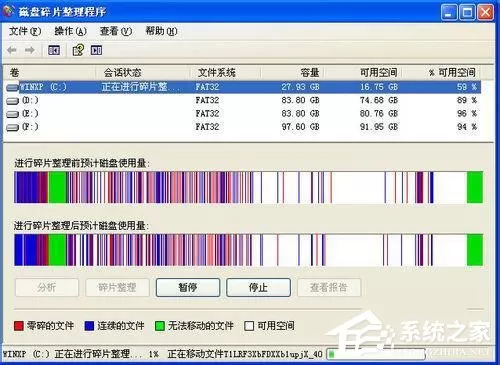Image resolution: width=500 pixels, height=365 pixels.
Task: Open the 帮助(H) menu
Action: (x=161, y=31)
